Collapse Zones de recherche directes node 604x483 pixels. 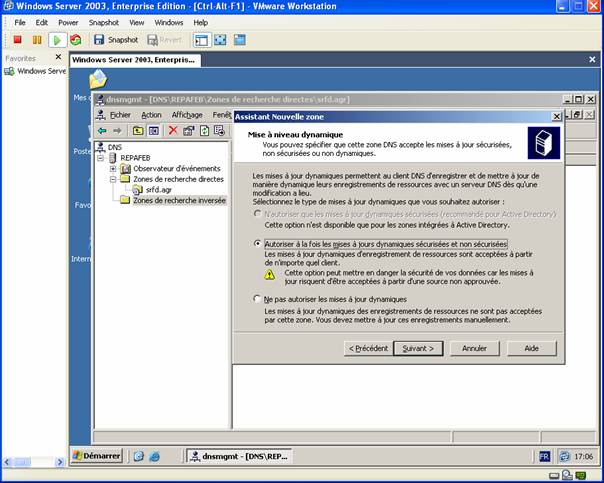[x=113, y=179]
